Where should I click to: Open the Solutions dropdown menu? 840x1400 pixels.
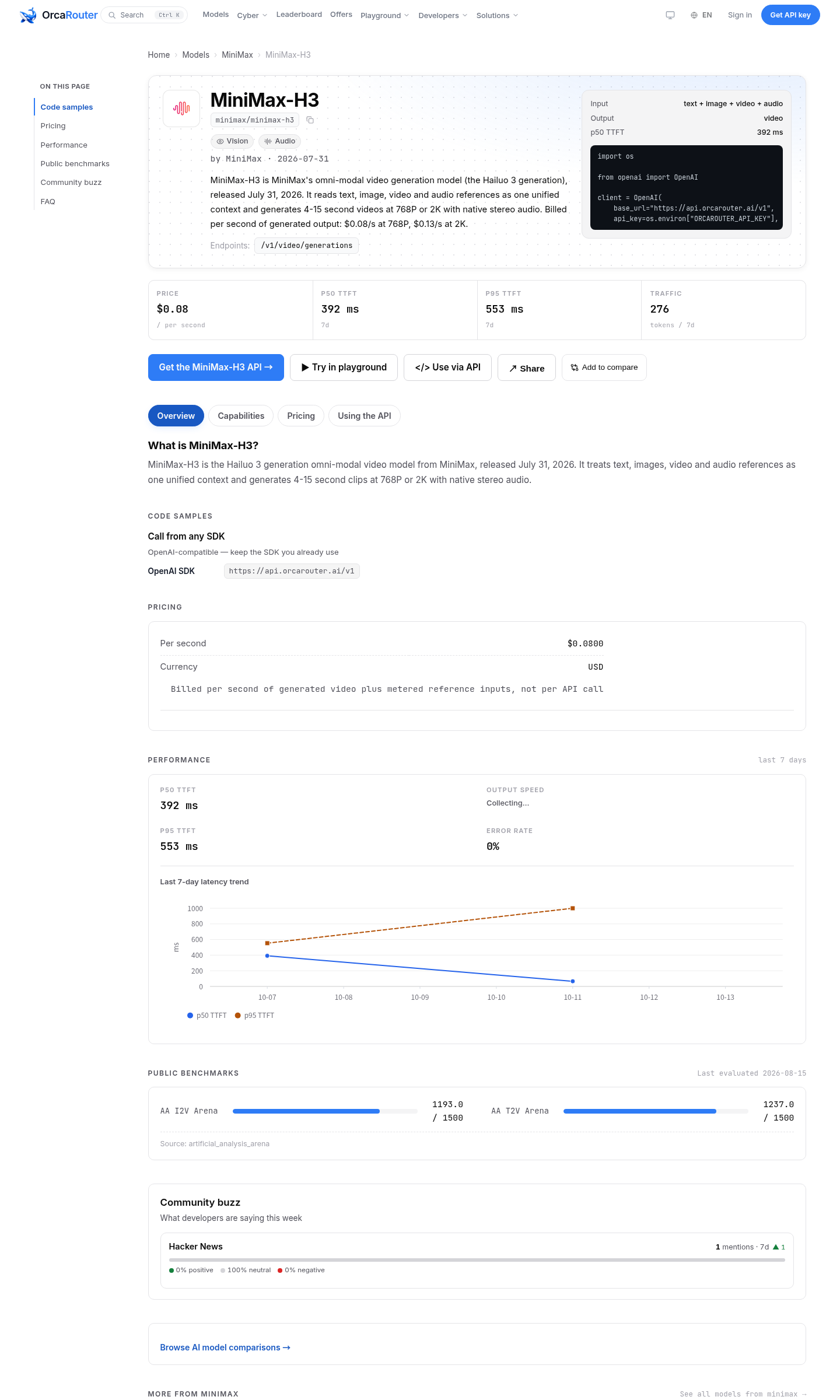[x=497, y=15]
